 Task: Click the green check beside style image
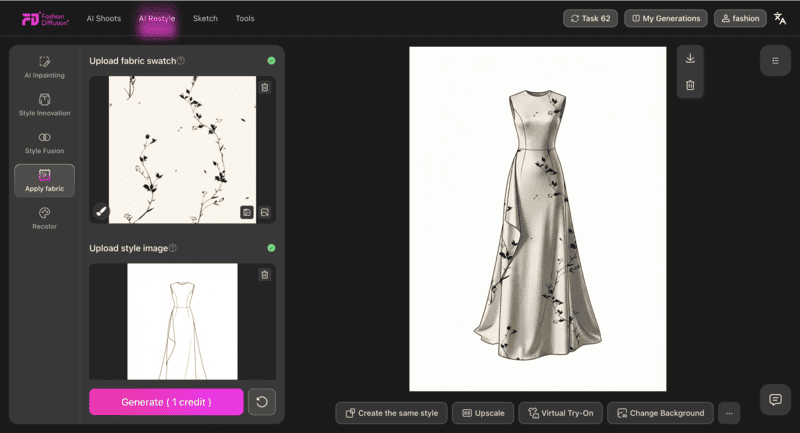pyautogui.click(x=271, y=248)
